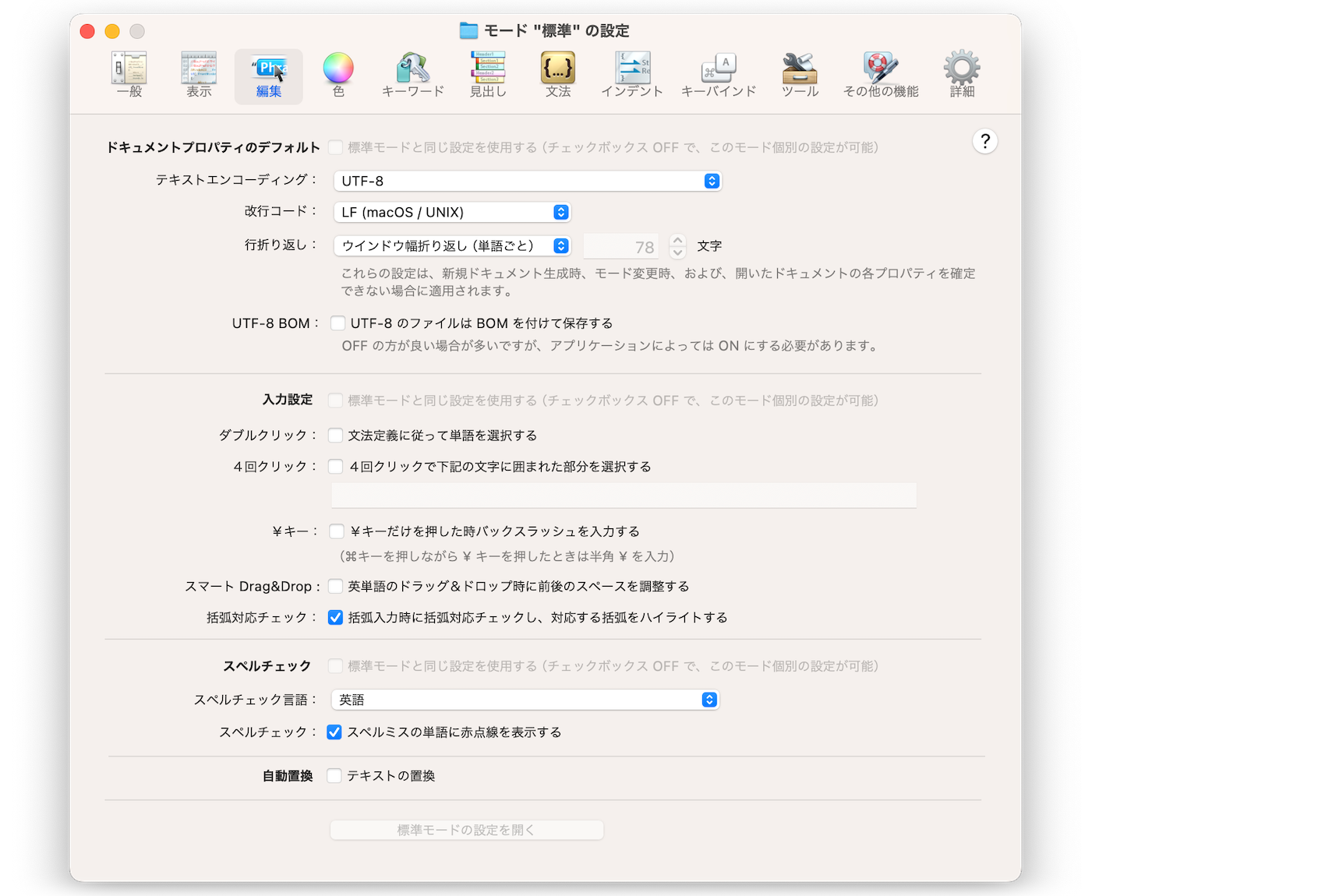Open the テキストエンコーディング UTF-8 dropdown
Image resolution: width=1325 pixels, height=896 pixels.
(527, 181)
